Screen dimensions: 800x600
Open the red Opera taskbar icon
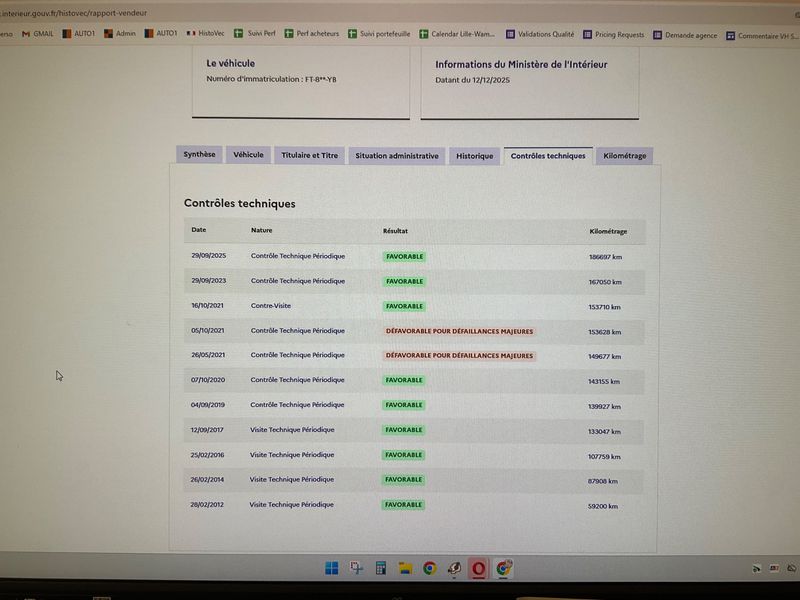(479, 569)
